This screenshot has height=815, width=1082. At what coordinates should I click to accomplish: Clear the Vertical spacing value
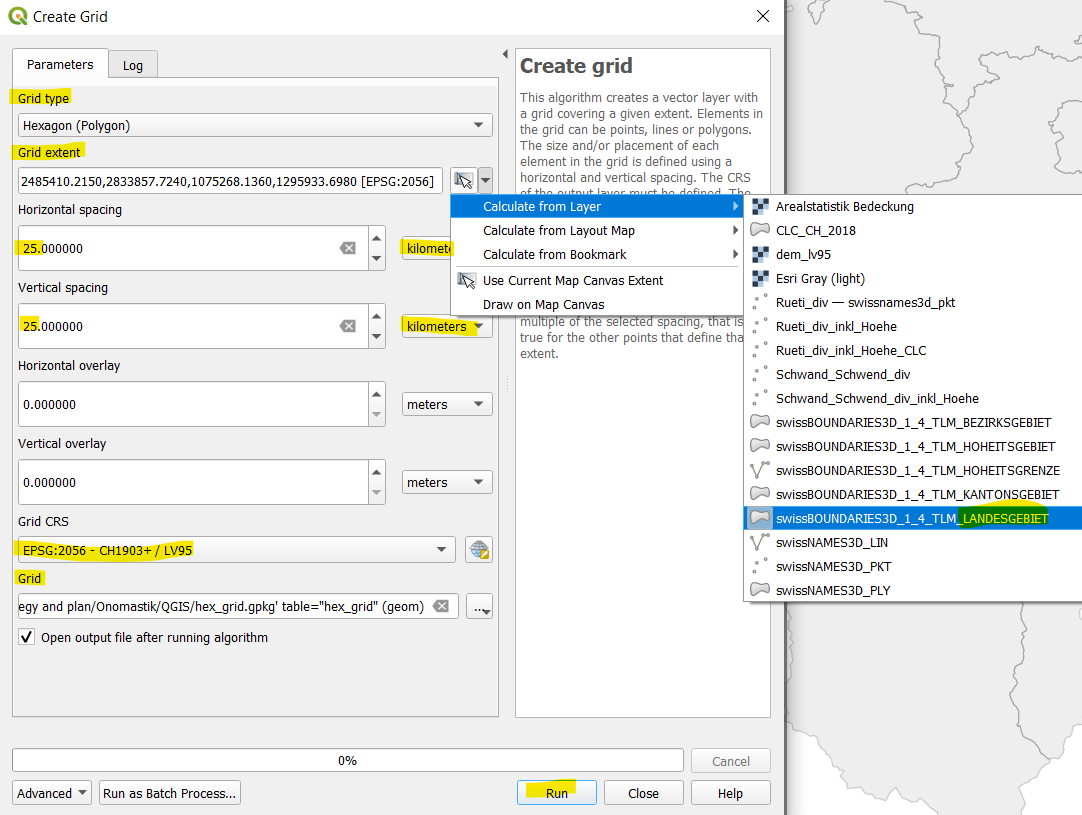348,326
